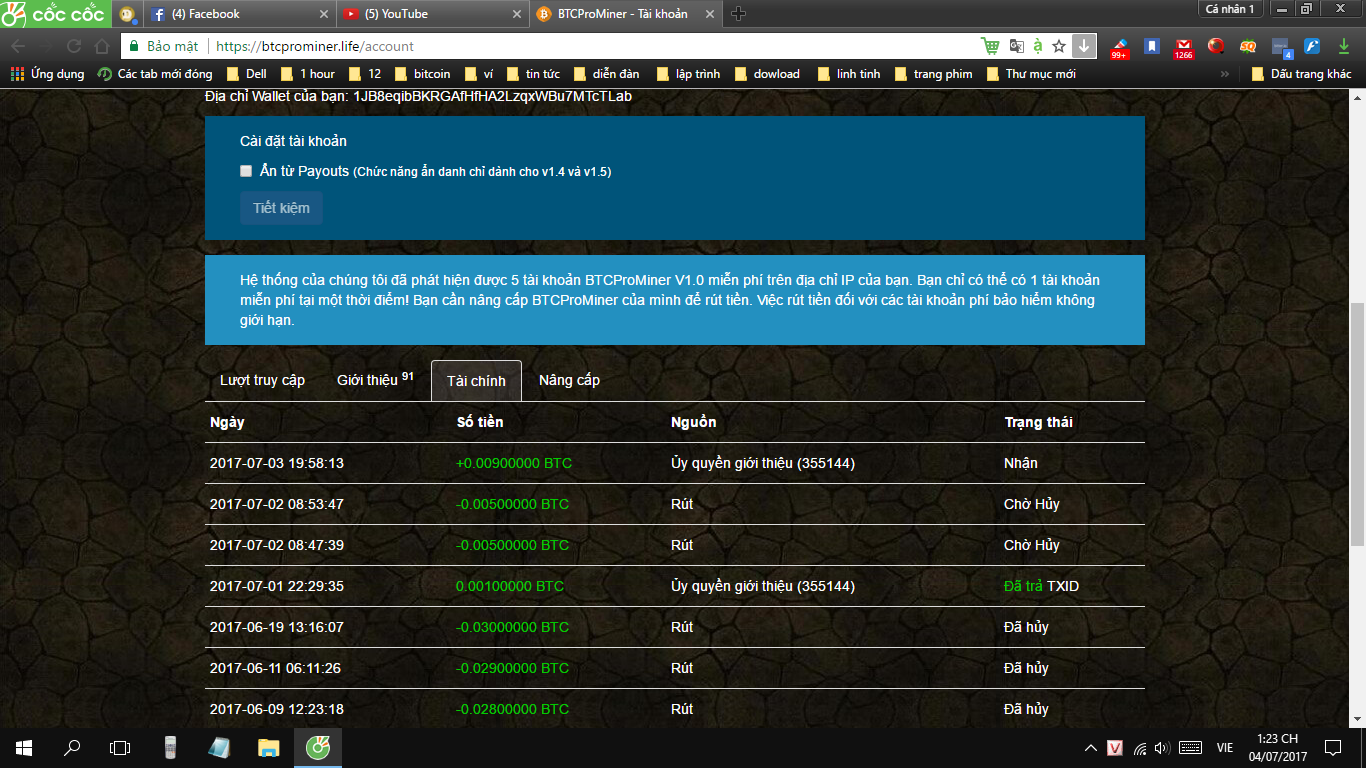Open Task View on the taskbar
This screenshot has height=768, width=1366.
(120, 748)
